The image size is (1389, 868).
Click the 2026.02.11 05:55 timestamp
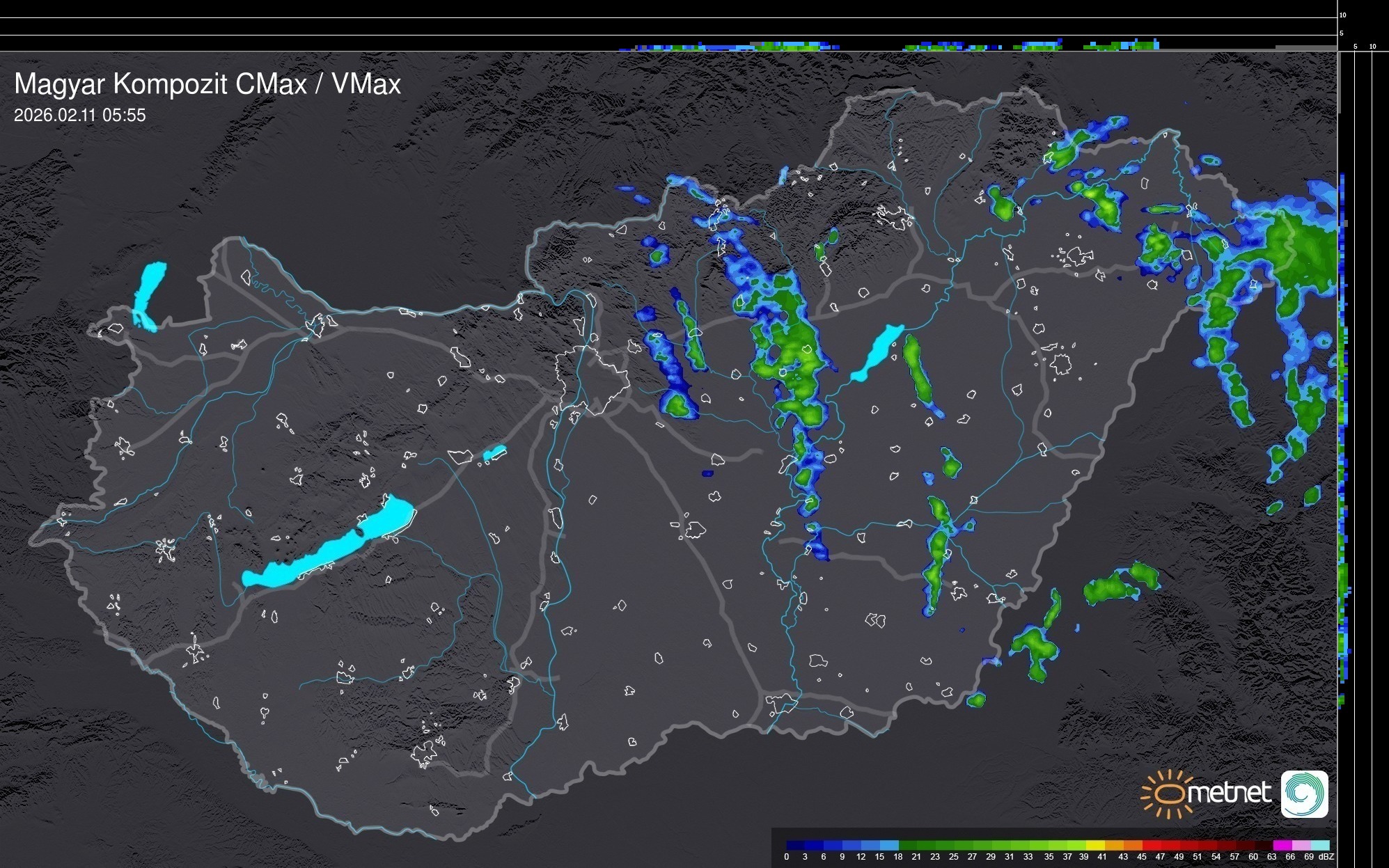pyautogui.click(x=80, y=116)
